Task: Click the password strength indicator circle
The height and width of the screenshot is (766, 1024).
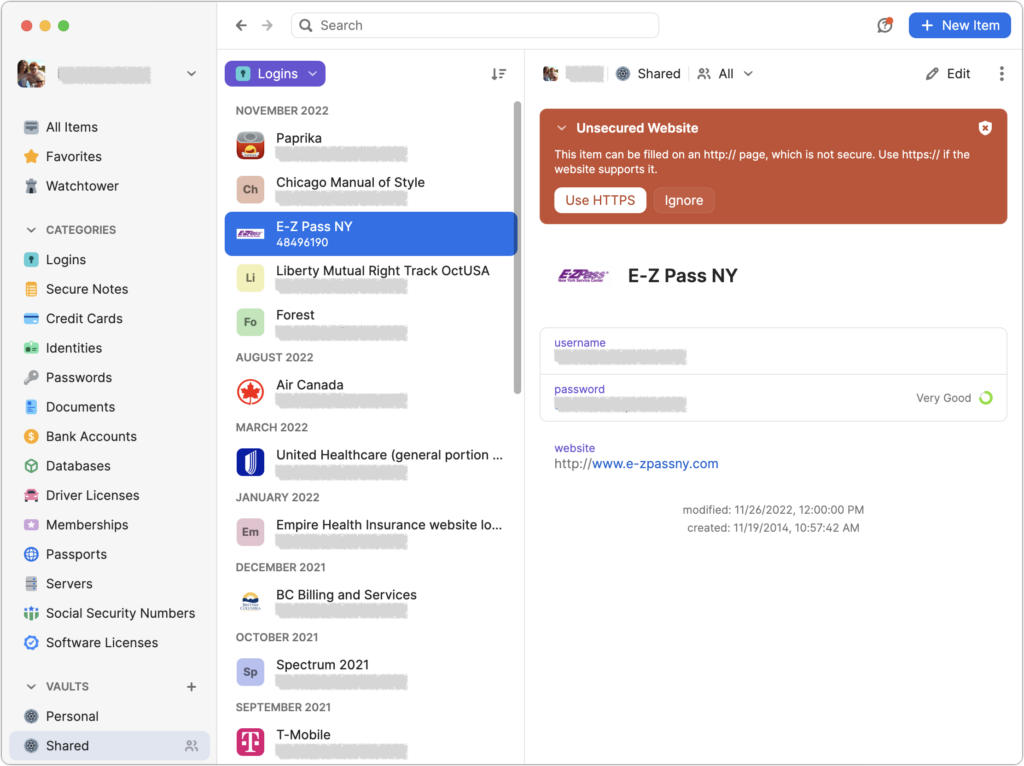Action: point(986,398)
